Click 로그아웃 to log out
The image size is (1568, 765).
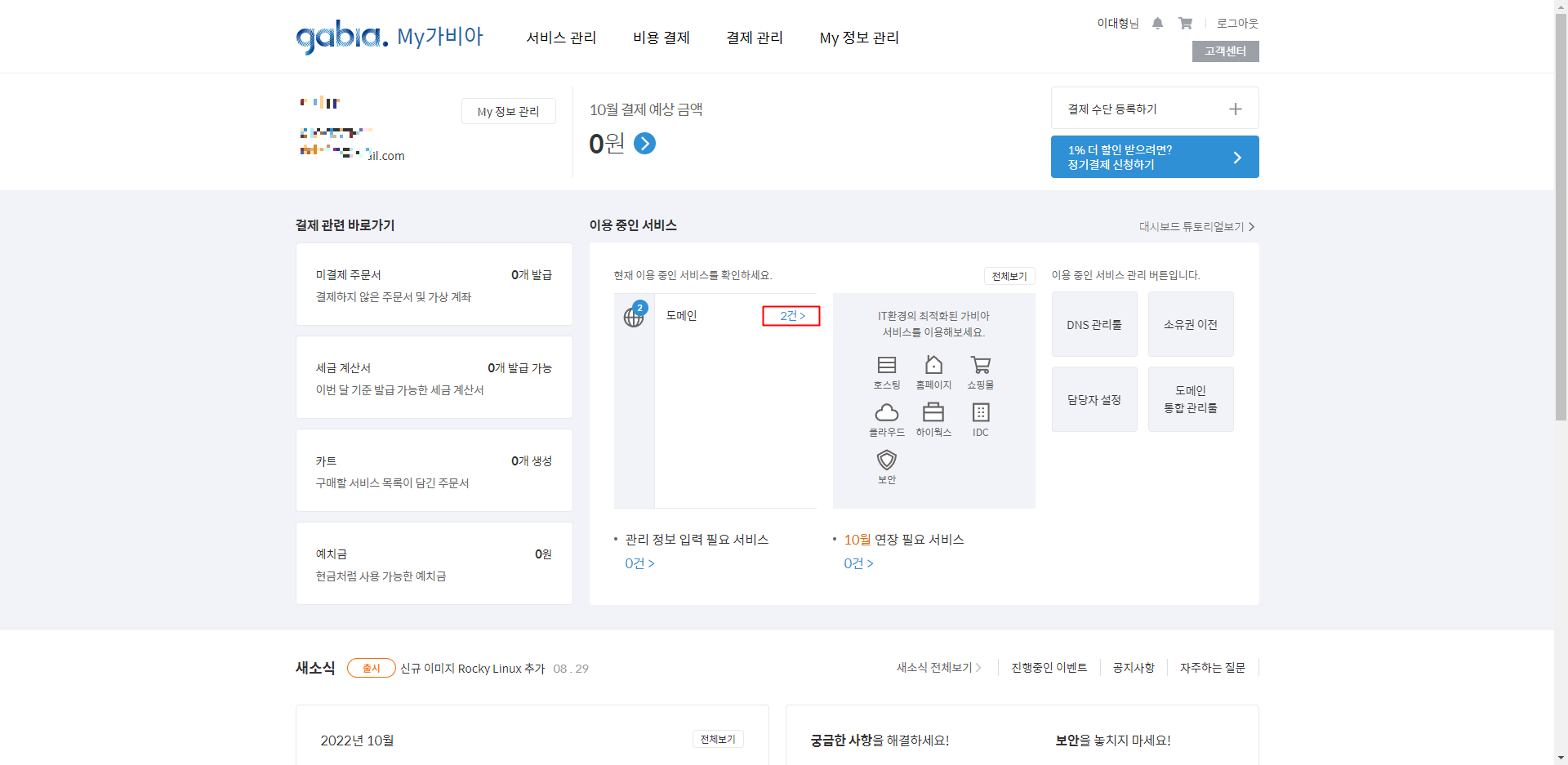(x=1237, y=24)
